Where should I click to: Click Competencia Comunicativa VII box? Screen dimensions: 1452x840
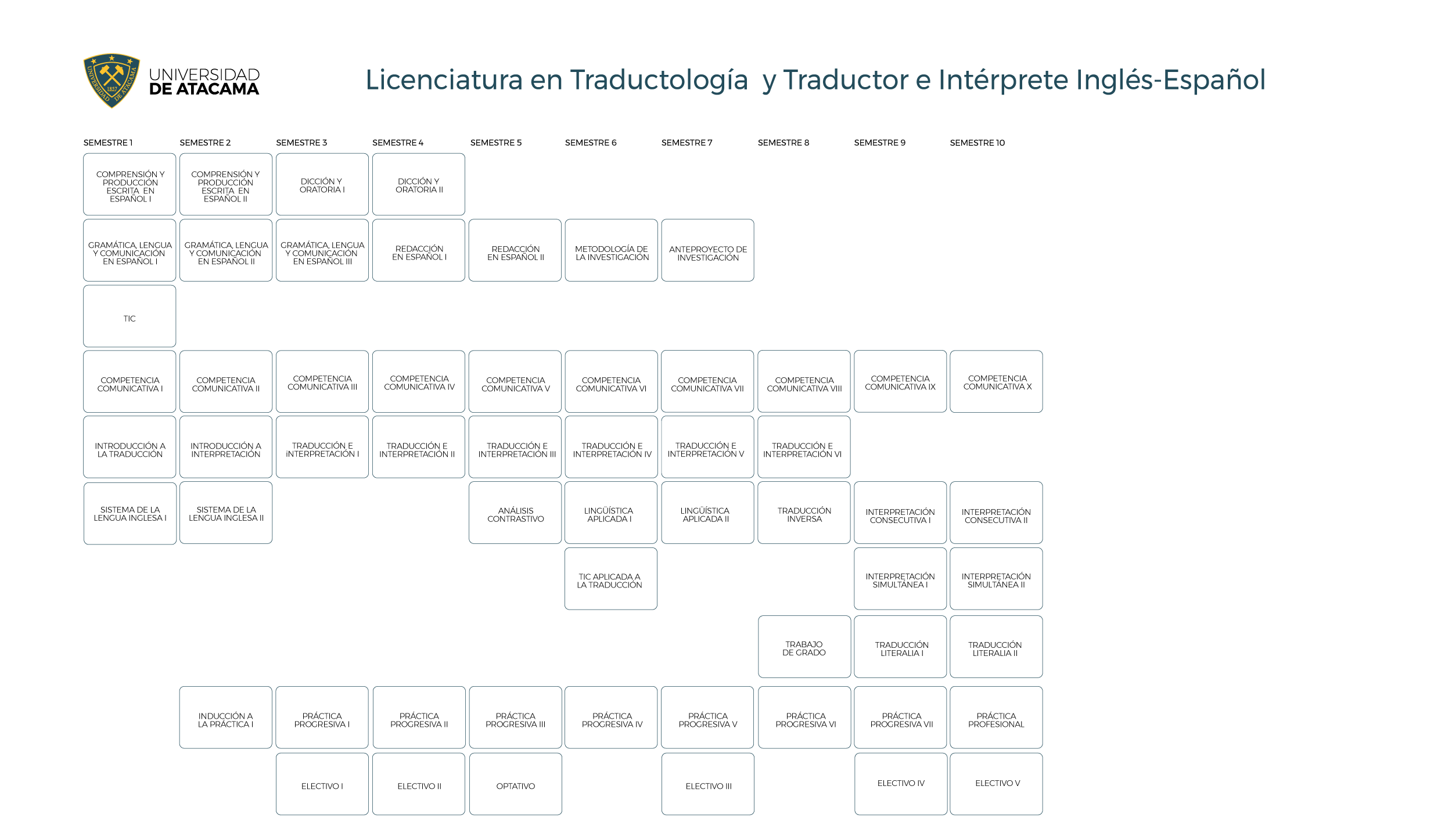click(x=707, y=382)
